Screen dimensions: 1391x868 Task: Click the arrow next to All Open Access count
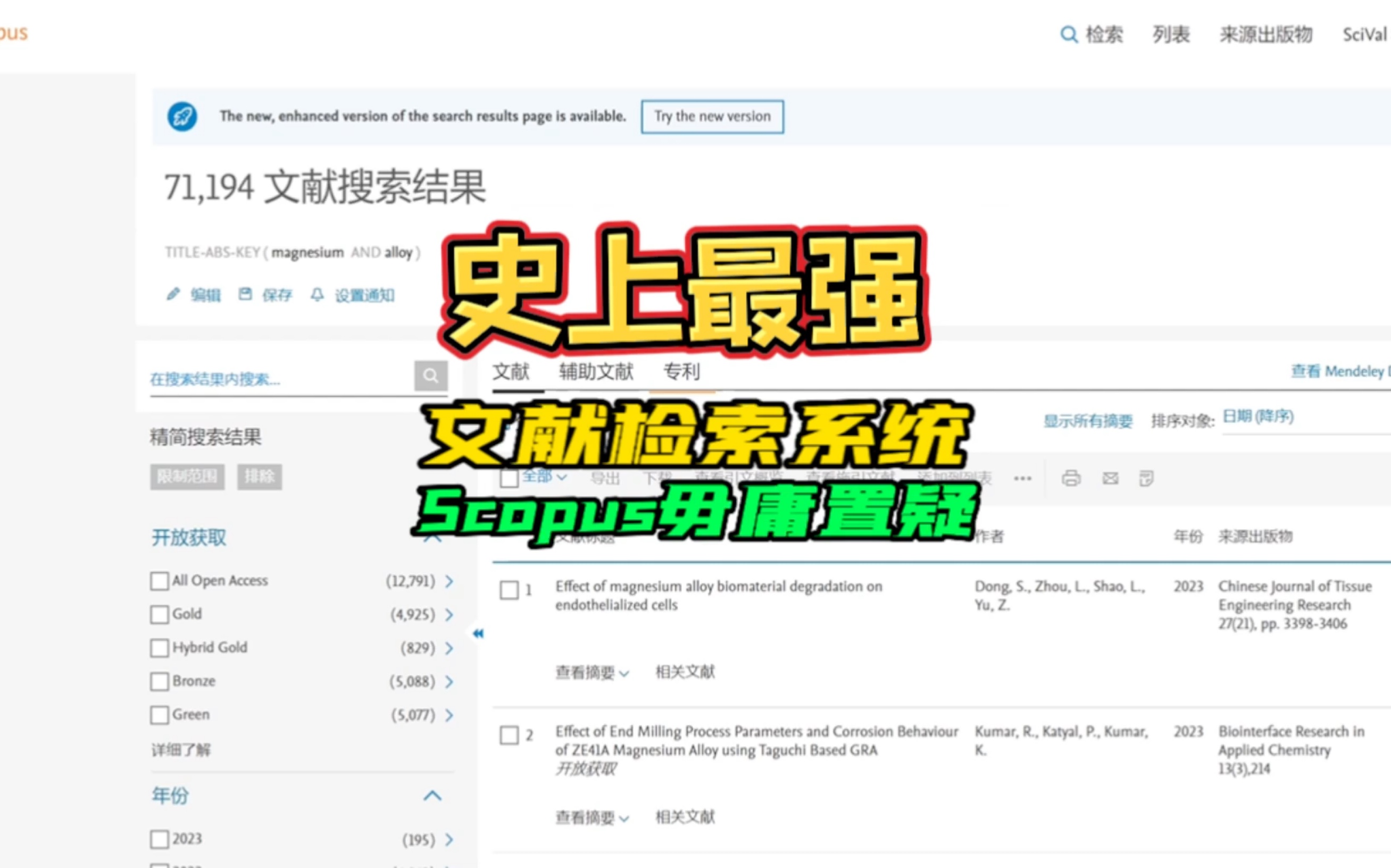pyautogui.click(x=449, y=581)
